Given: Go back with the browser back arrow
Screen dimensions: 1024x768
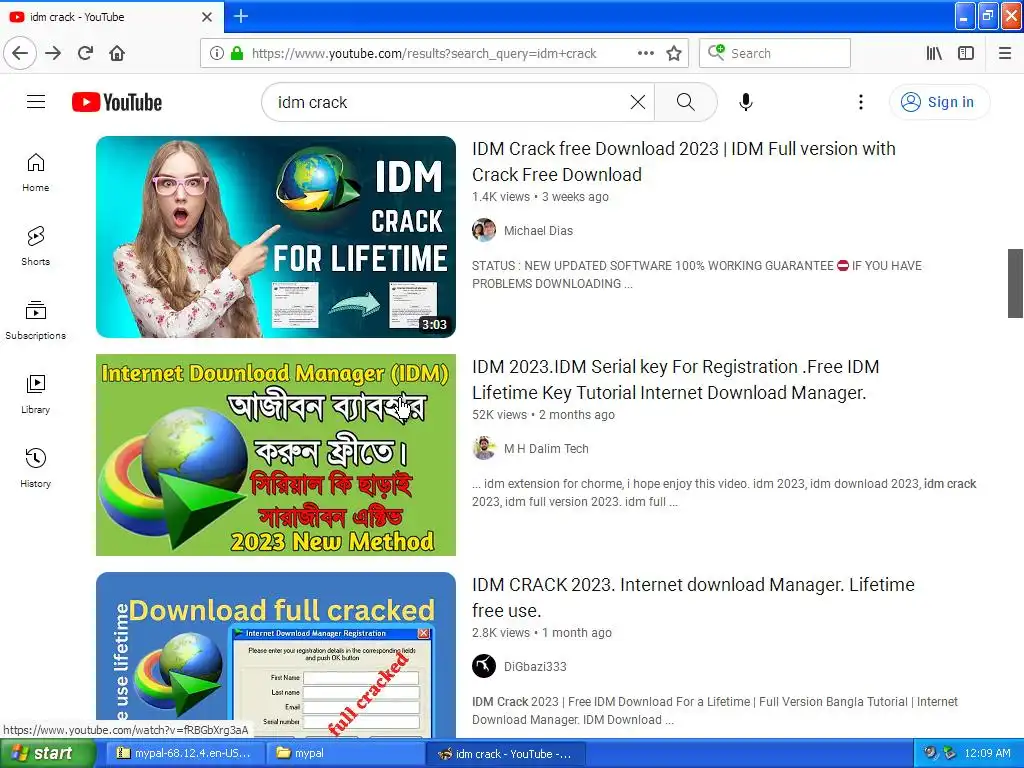Looking at the screenshot, I should point(20,53).
